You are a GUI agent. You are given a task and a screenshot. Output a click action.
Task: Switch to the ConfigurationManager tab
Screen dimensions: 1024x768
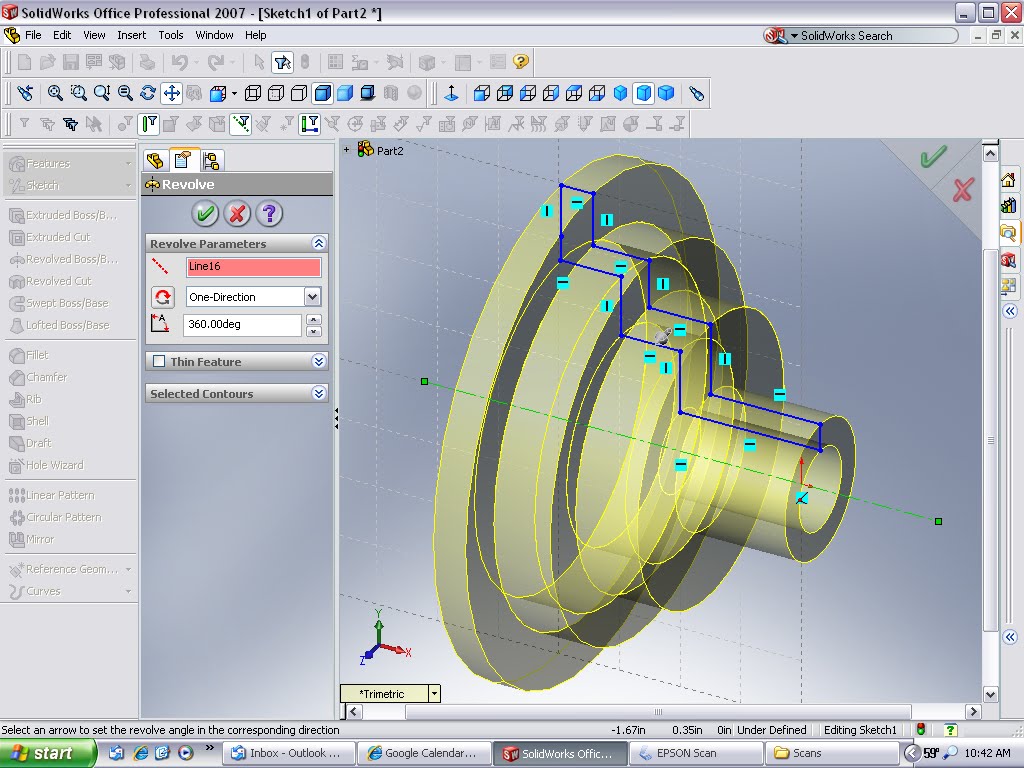tap(211, 161)
